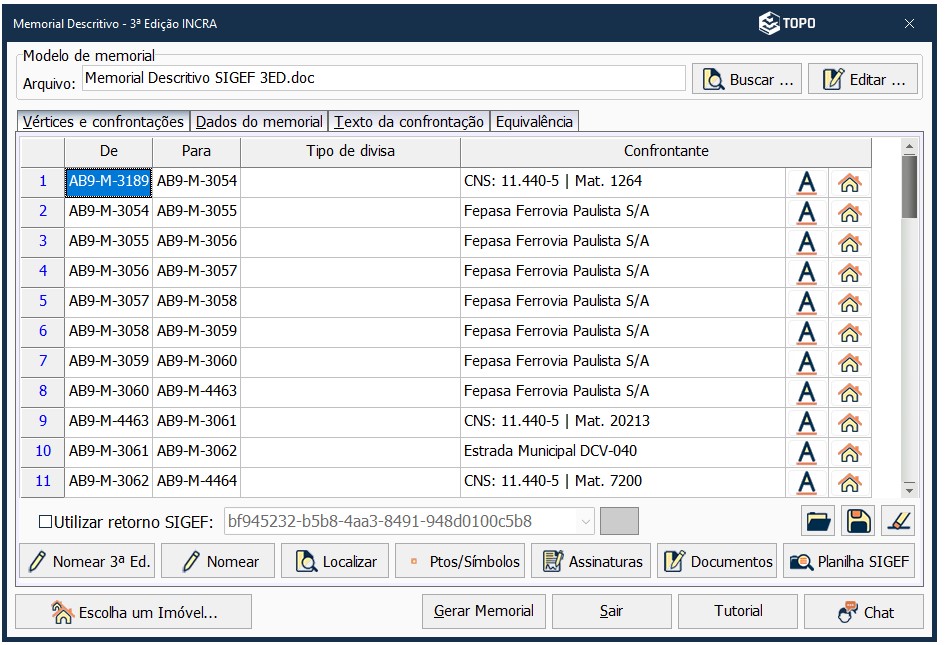Open the folder icon to load data
Image resolution: width=945 pixels, height=645 pixels.
click(817, 521)
